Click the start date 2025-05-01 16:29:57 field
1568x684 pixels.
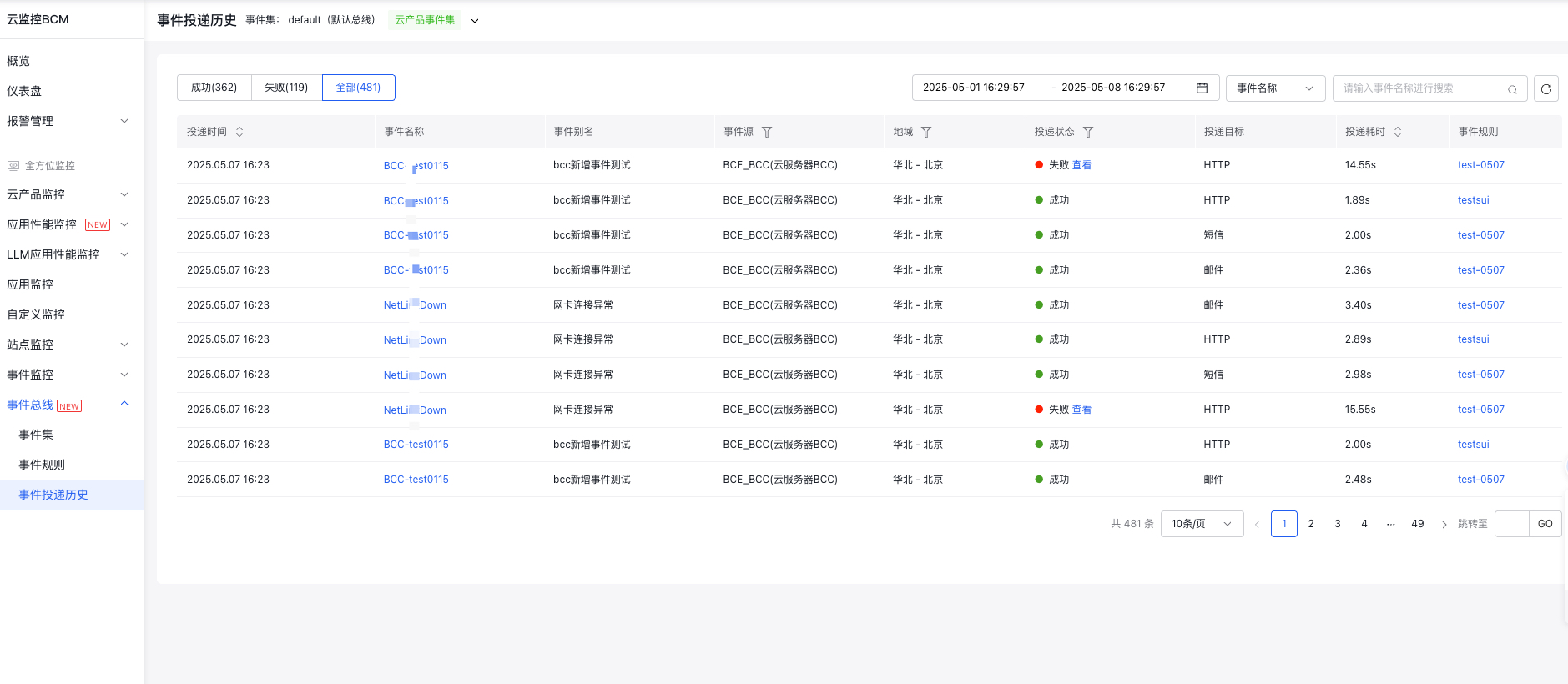tap(974, 88)
